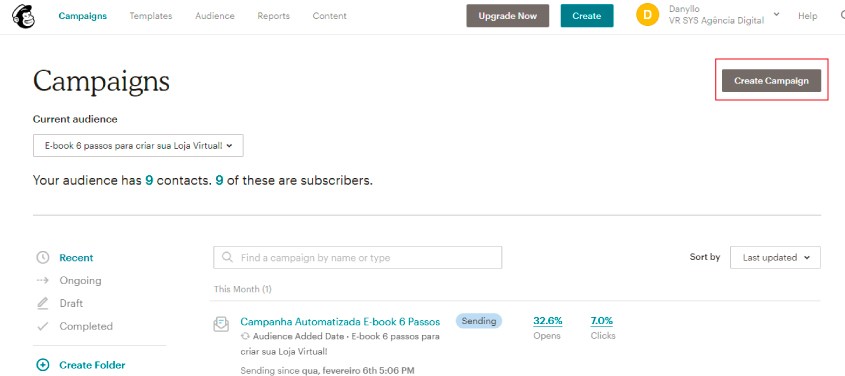The width and height of the screenshot is (845, 376).
Task: Click the 7.0% clicks link
Action: 601,321
